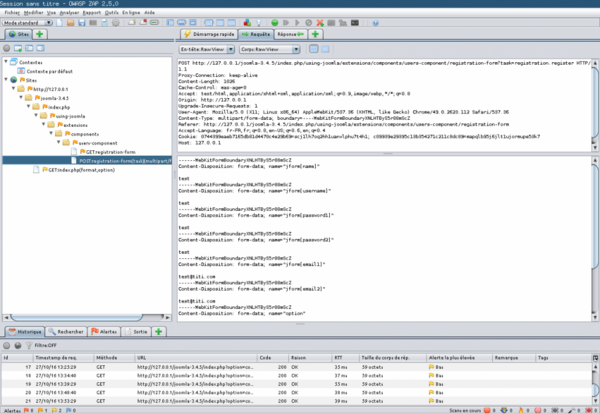Viewport: 600px width, 414px height.
Task: Switch to the Démarrage rapide tab
Action: pos(209,34)
